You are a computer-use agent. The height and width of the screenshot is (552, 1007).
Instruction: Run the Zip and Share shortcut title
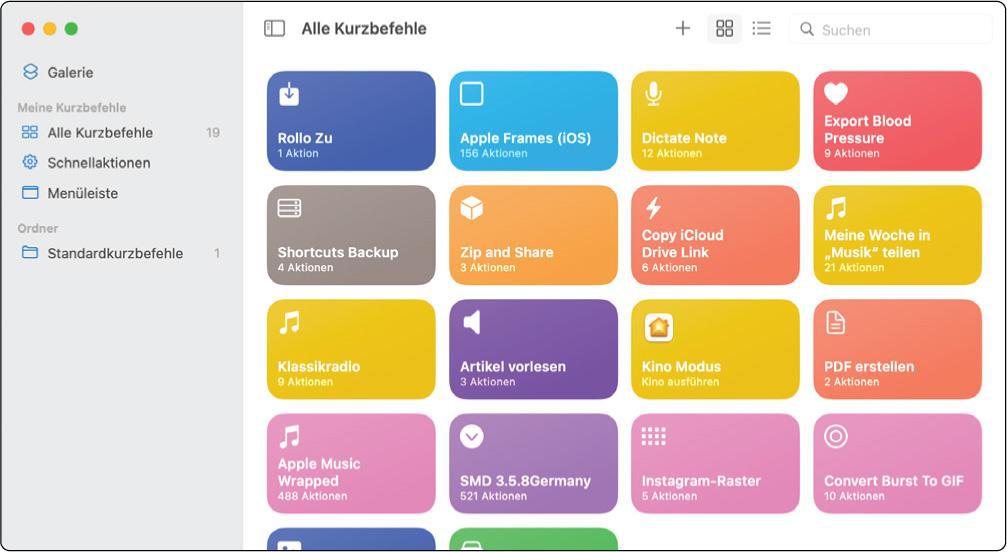pos(507,252)
